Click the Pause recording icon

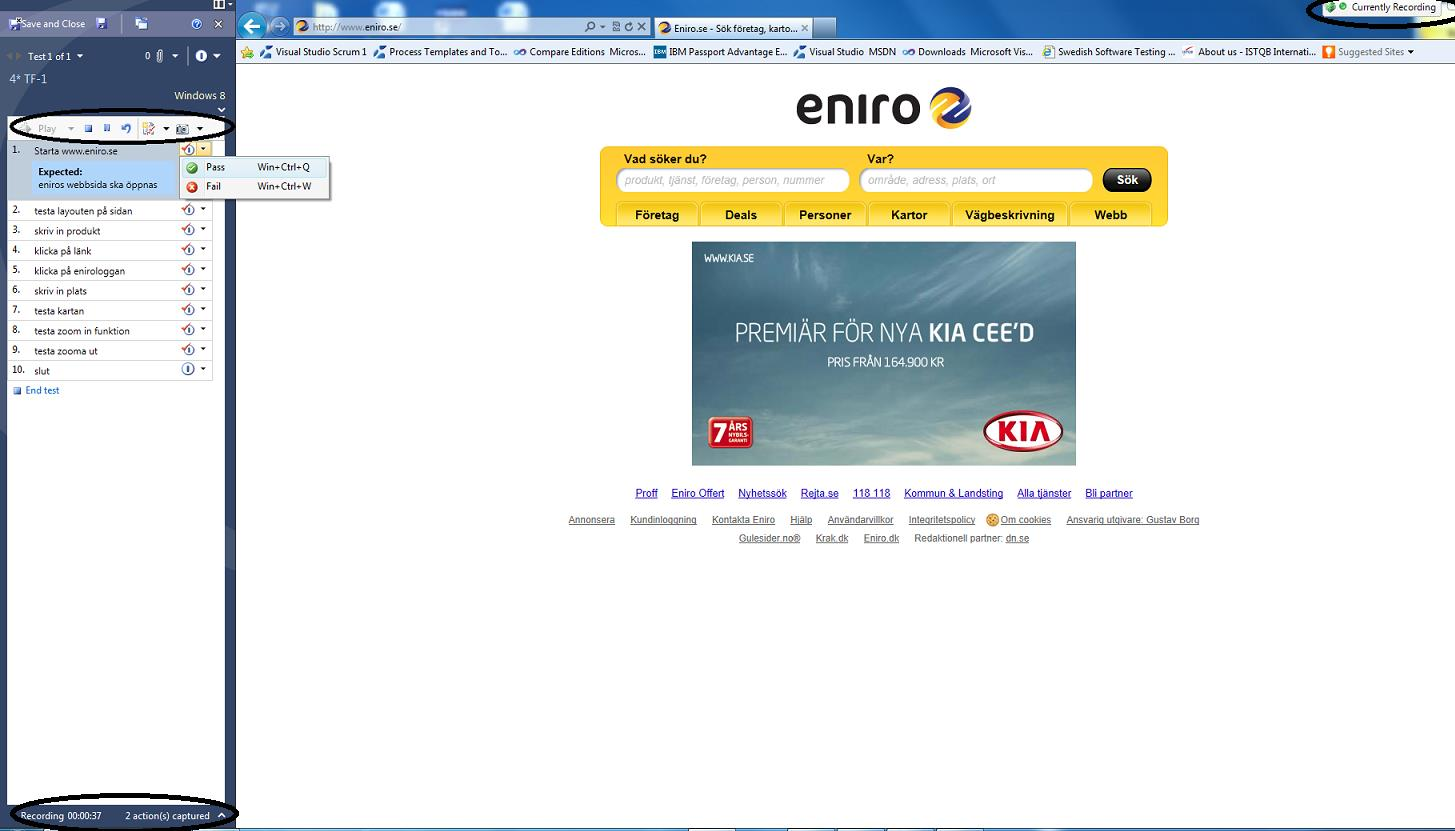(x=107, y=128)
